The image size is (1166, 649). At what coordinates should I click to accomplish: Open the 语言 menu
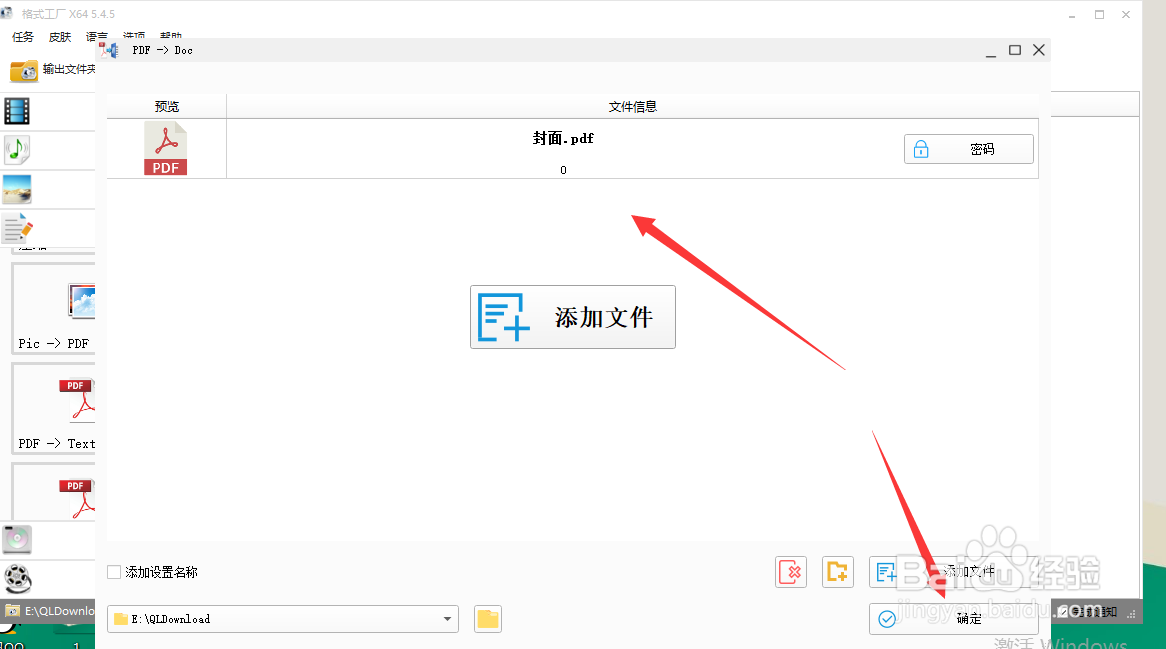click(95, 36)
